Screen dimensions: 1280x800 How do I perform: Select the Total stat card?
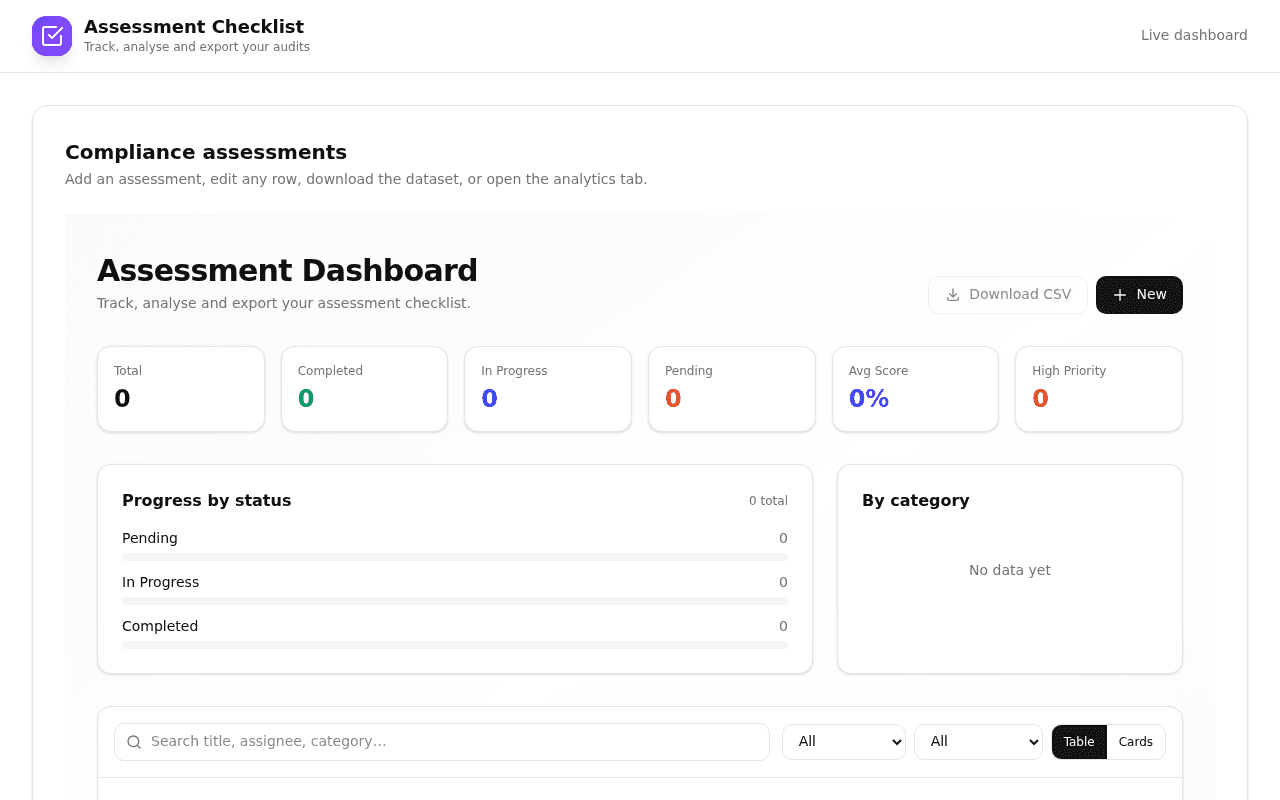click(181, 389)
